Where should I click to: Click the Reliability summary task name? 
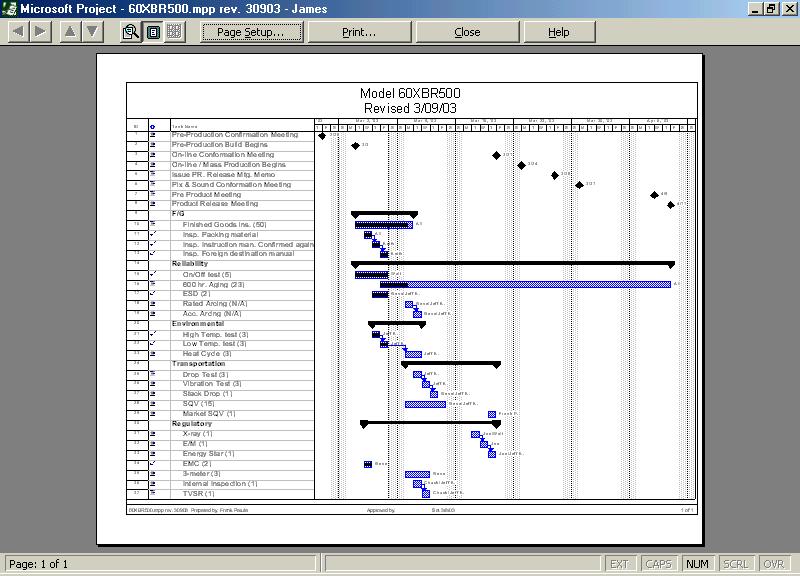(190, 264)
